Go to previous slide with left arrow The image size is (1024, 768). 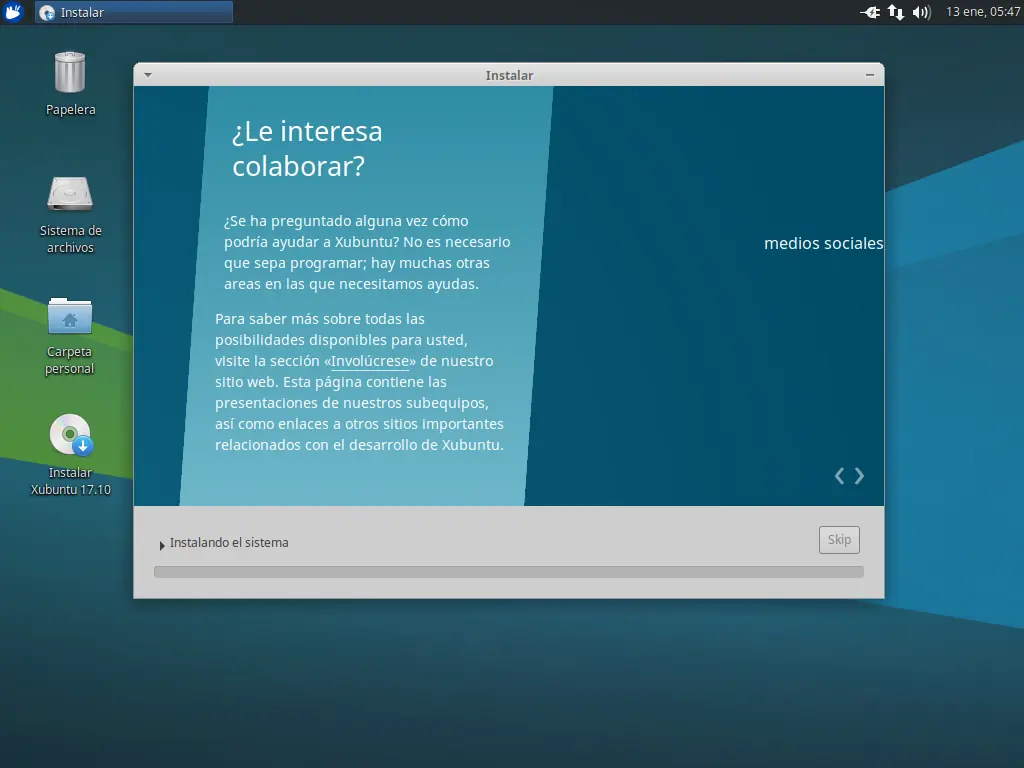click(x=839, y=476)
